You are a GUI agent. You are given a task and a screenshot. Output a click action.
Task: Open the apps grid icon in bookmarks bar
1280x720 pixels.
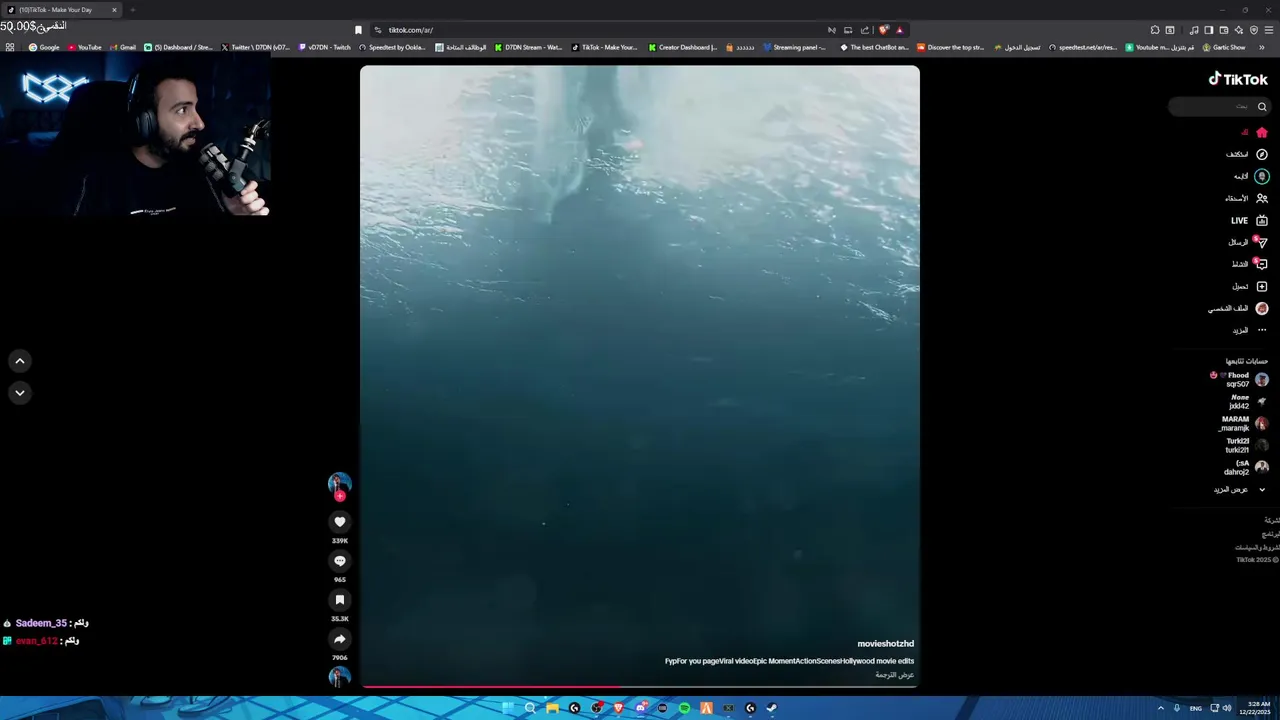[x=10, y=47]
